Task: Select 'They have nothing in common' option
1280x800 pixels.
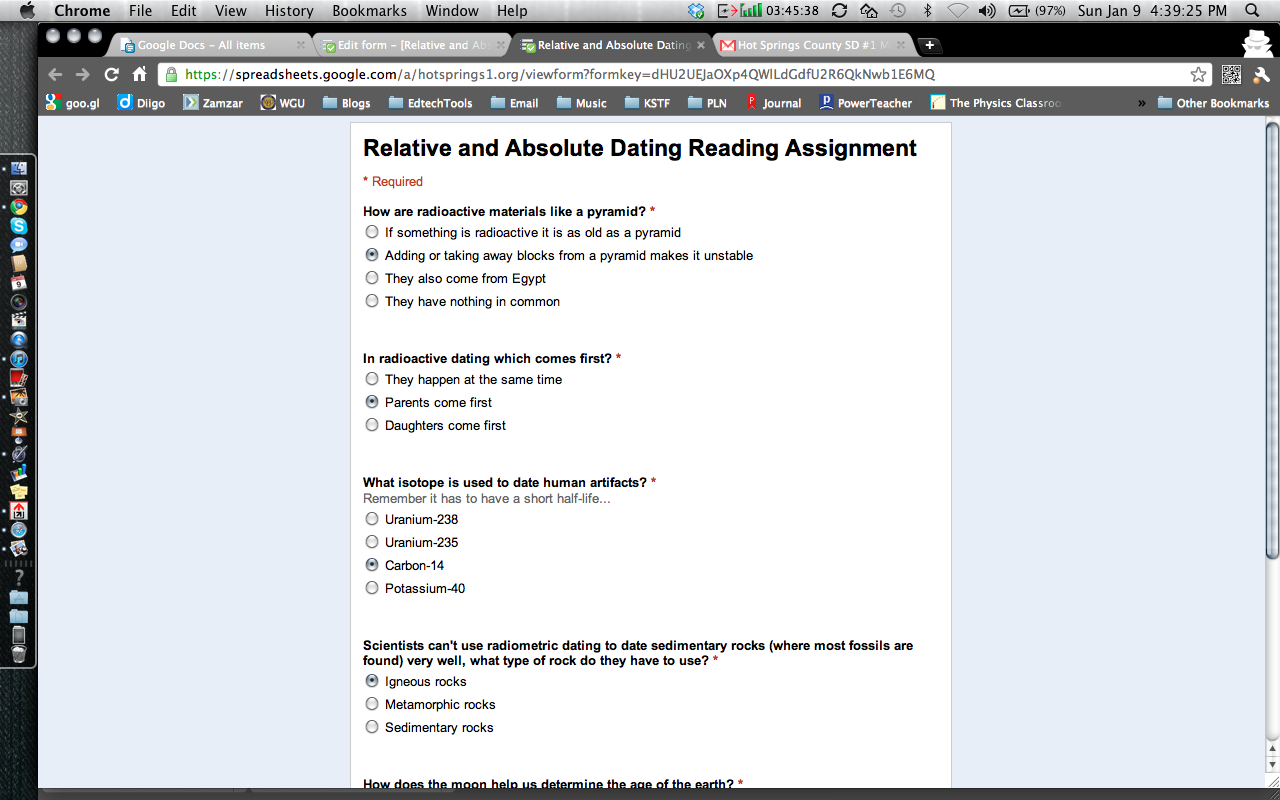Action: tap(372, 301)
